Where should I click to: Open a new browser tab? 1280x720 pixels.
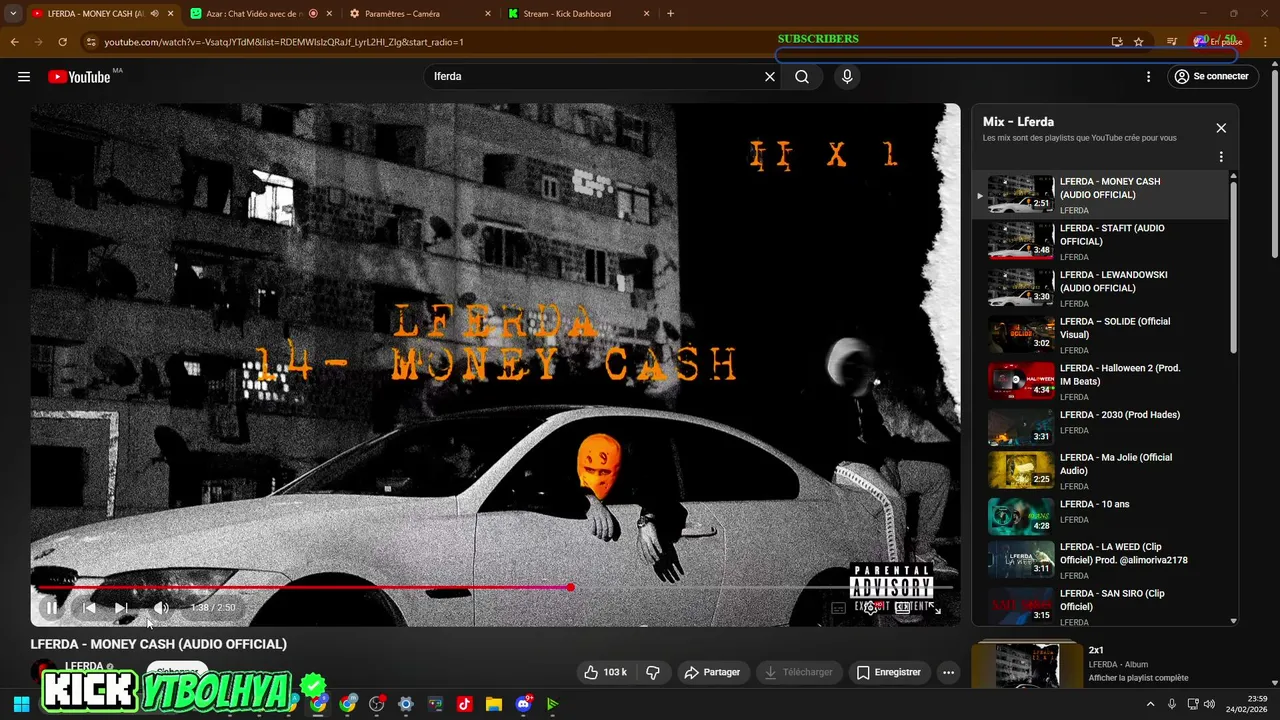670,14
